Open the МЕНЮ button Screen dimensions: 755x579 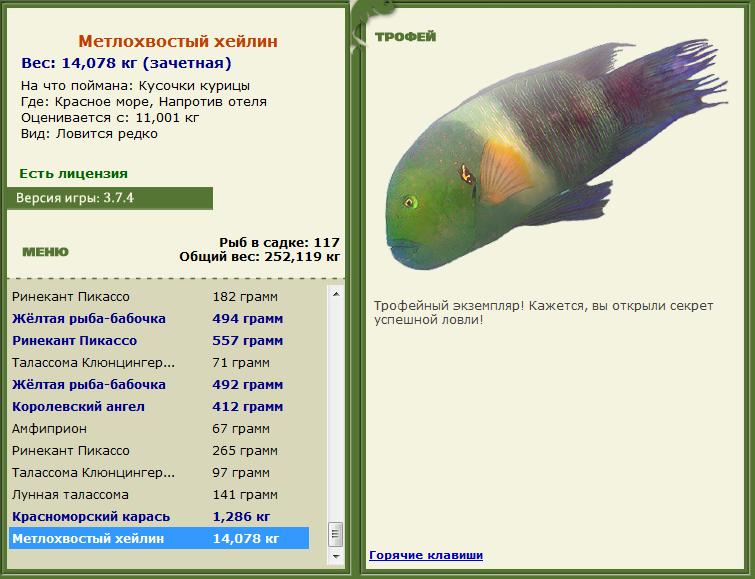[45, 252]
